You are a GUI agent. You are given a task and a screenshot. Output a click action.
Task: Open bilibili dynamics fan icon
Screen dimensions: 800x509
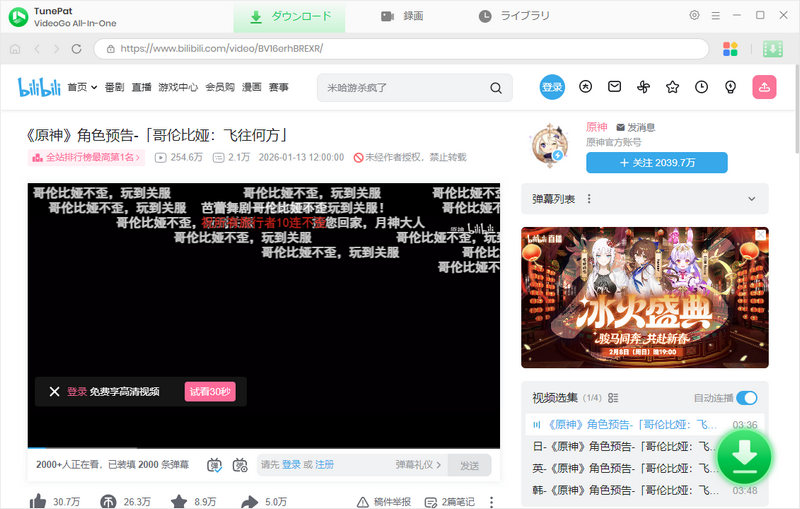pos(643,87)
